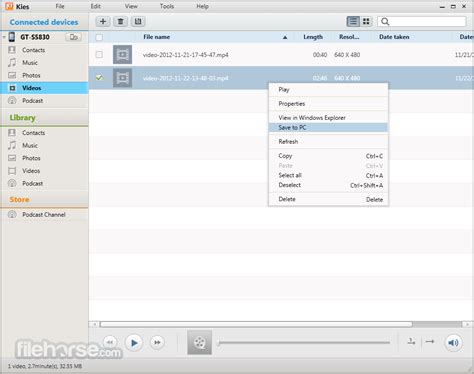Open Podcast Channel in Store
Screen dimensions: 474x374
[44, 215]
